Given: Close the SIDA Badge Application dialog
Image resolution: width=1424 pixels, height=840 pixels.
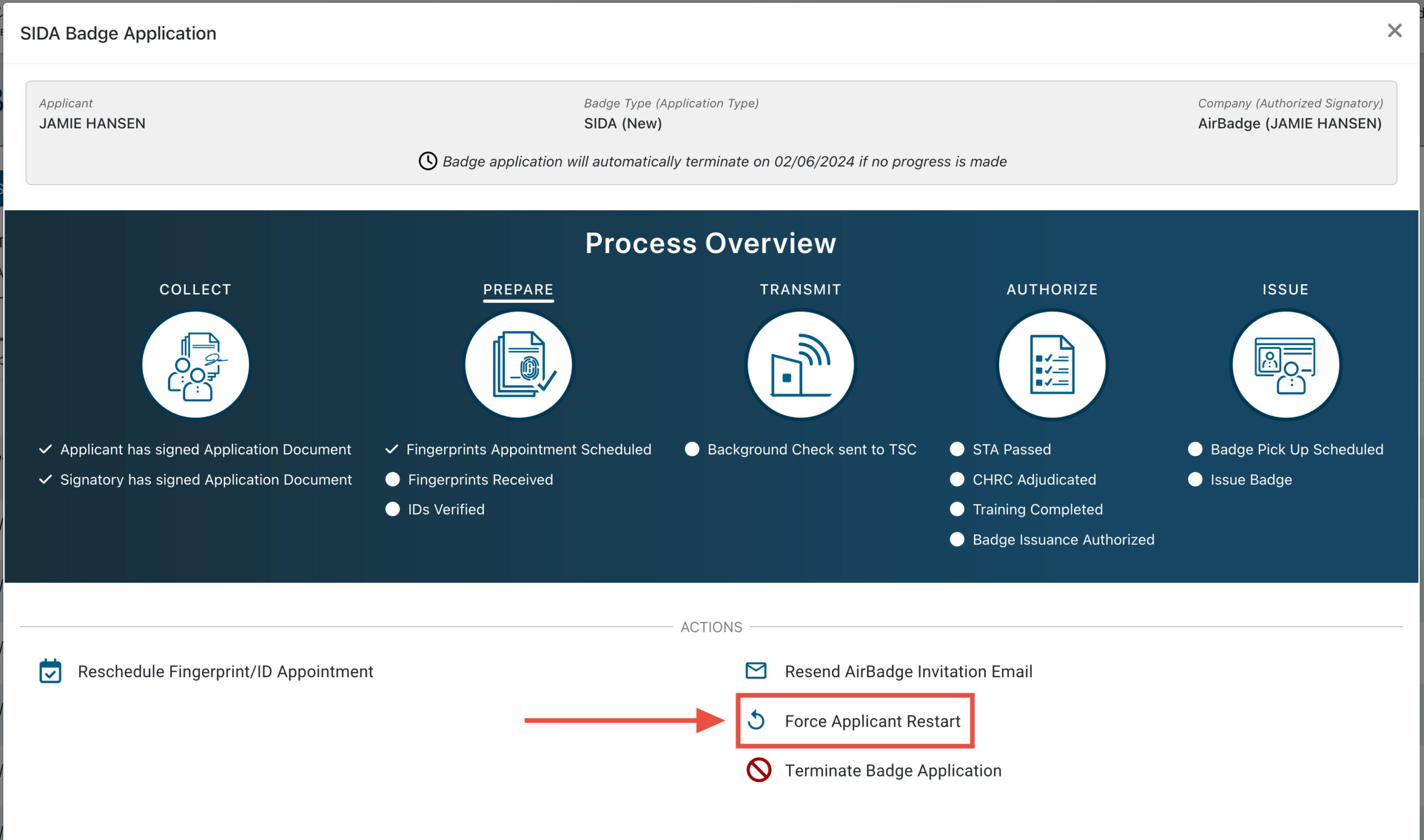Looking at the screenshot, I should (1395, 31).
